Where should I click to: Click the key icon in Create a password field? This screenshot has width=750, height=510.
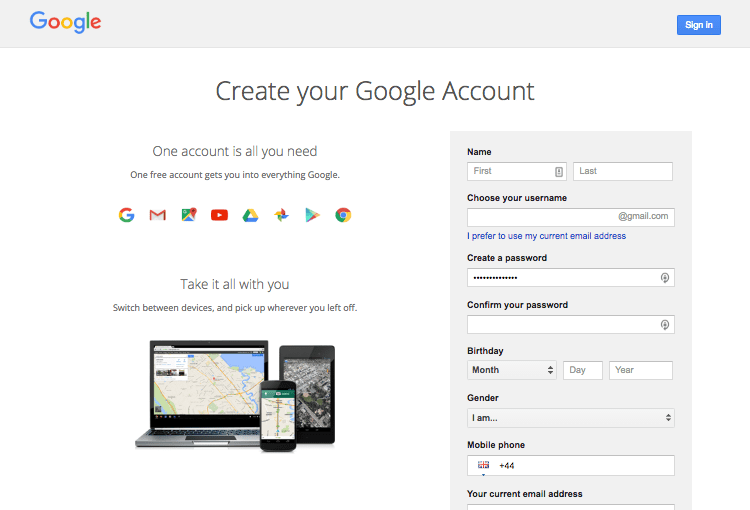point(665,278)
